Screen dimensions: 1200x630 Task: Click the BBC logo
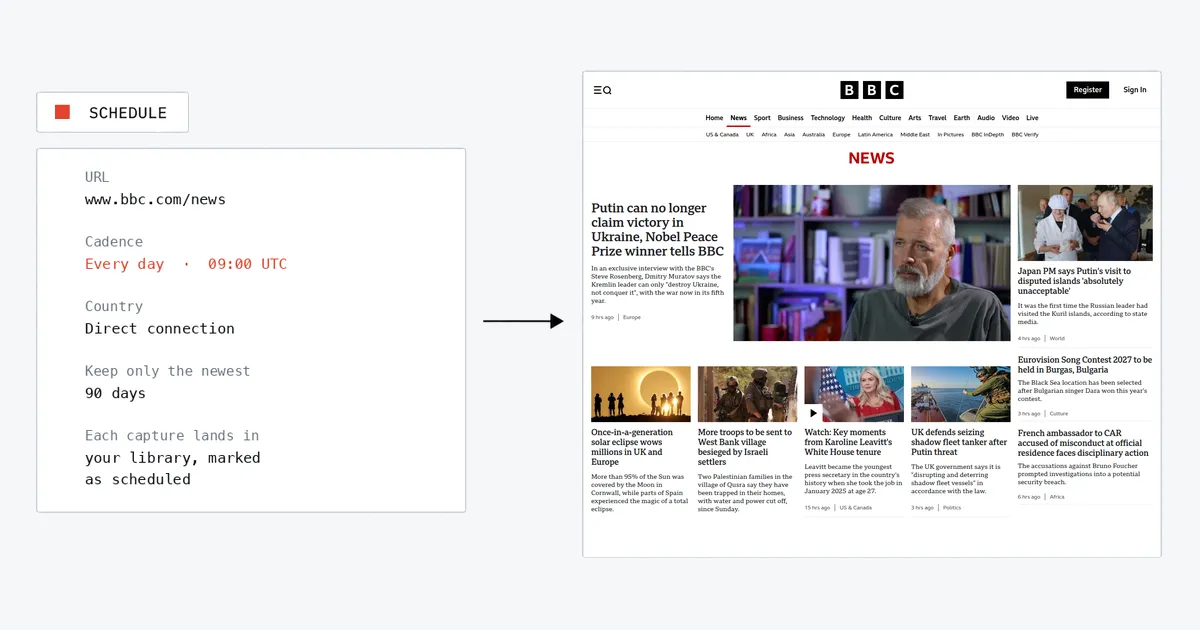click(x=871, y=90)
